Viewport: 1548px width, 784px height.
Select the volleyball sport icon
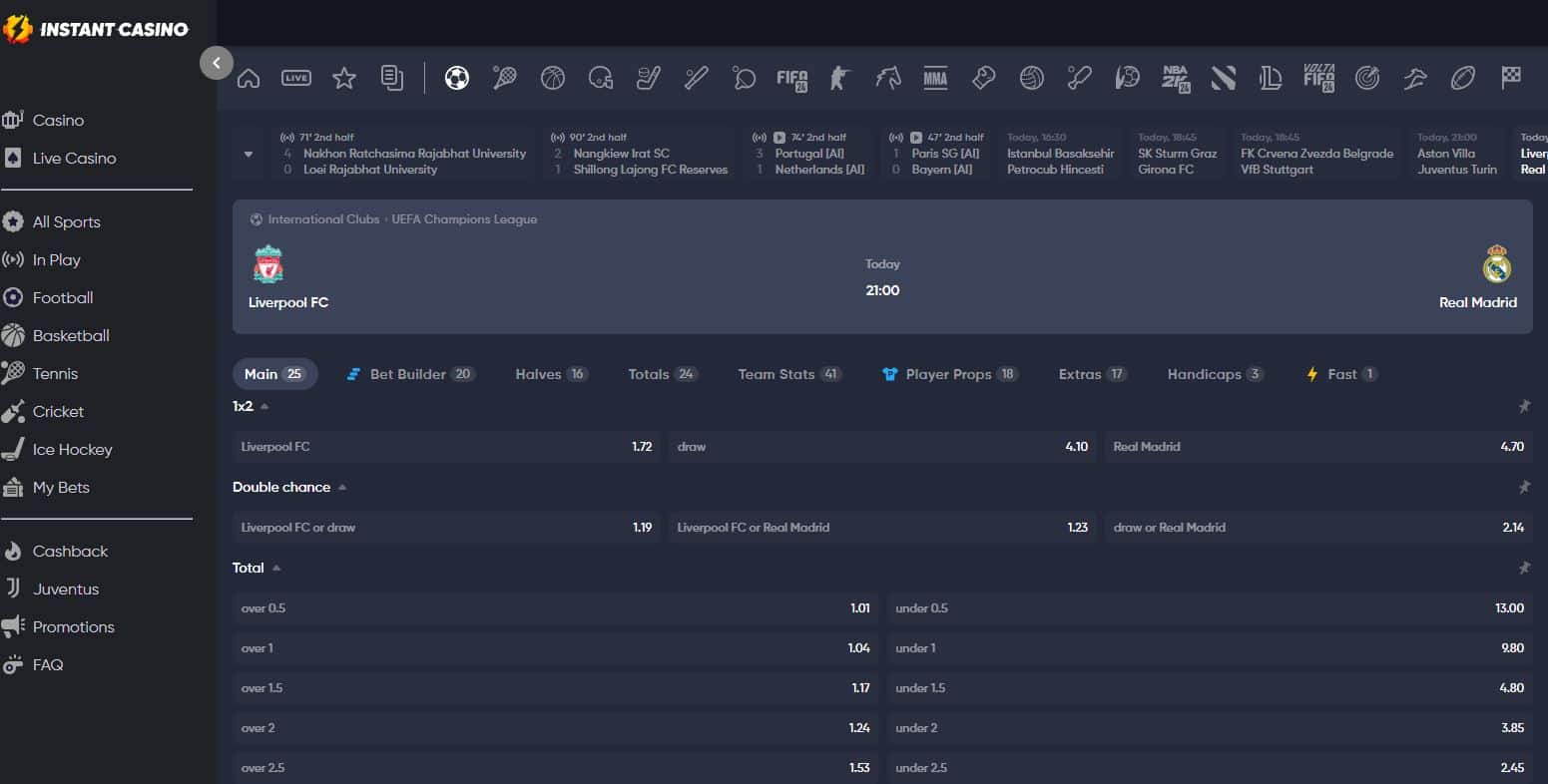1031,78
